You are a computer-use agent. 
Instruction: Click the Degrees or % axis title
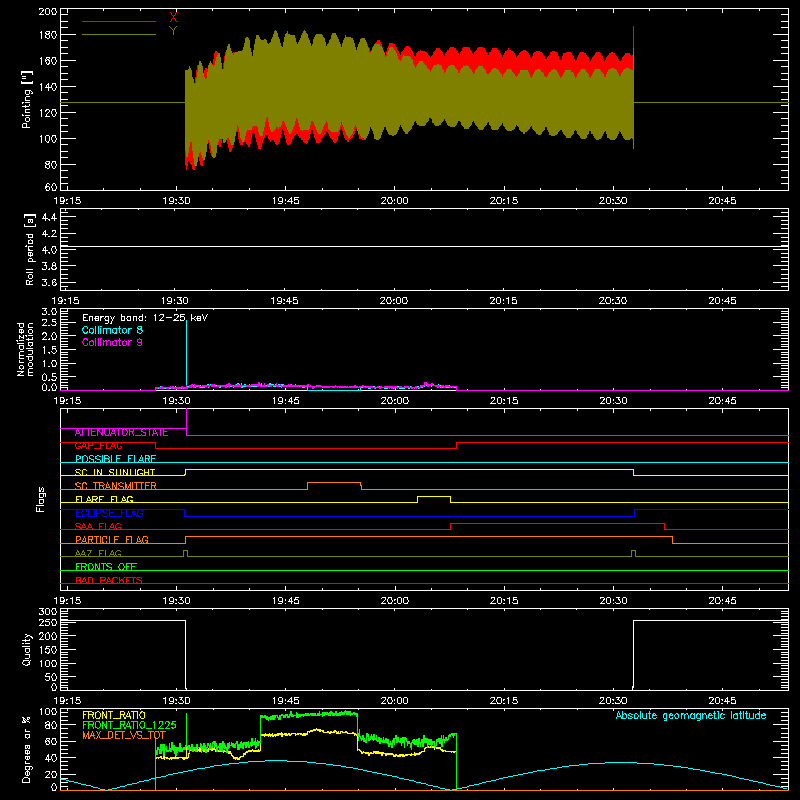(27, 749)
